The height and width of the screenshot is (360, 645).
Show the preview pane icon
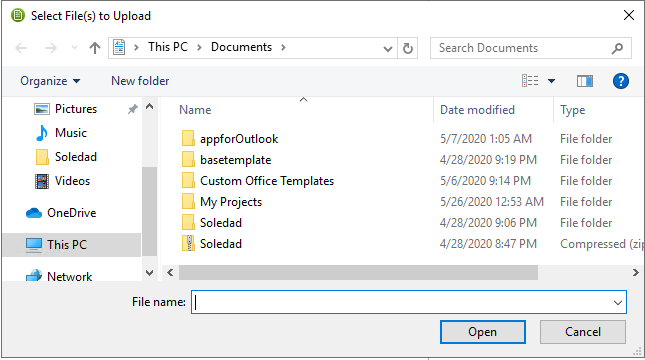click(x=585, y=81)
